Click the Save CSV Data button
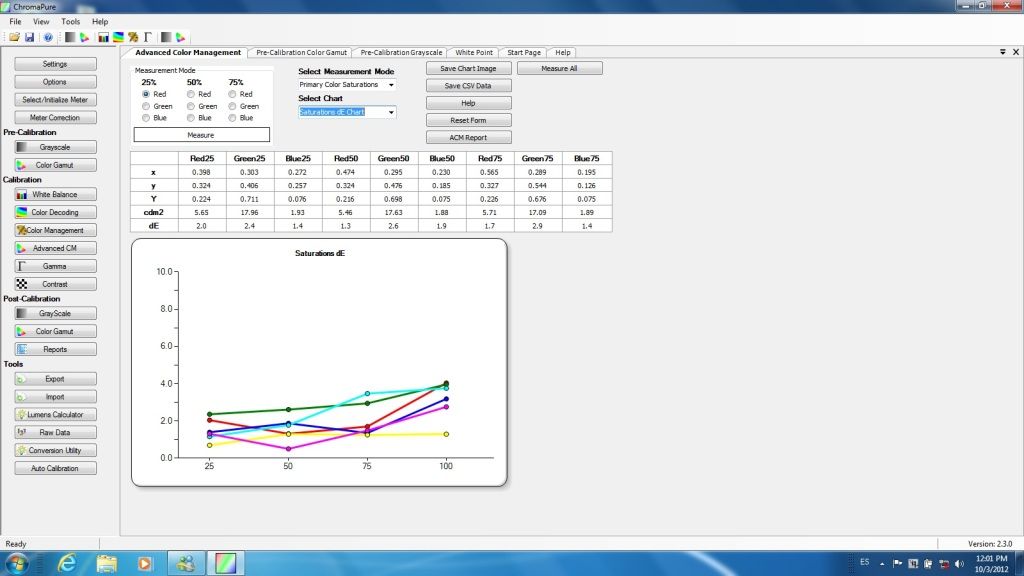Screen dimensions: 1024x576 (468, 86)
